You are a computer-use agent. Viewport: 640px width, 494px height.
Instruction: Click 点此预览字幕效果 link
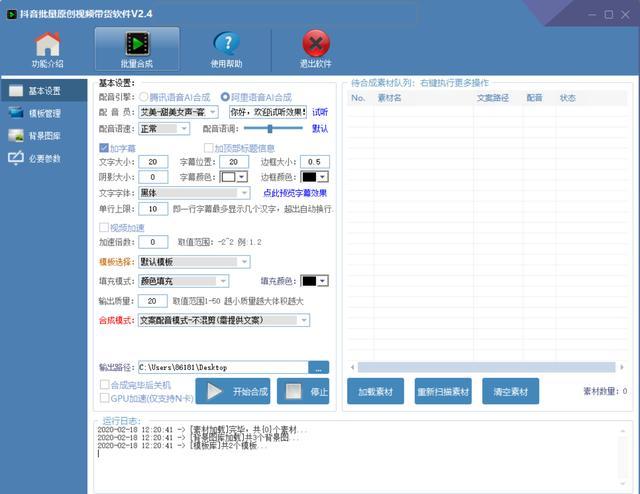click(x=295, y=193)
